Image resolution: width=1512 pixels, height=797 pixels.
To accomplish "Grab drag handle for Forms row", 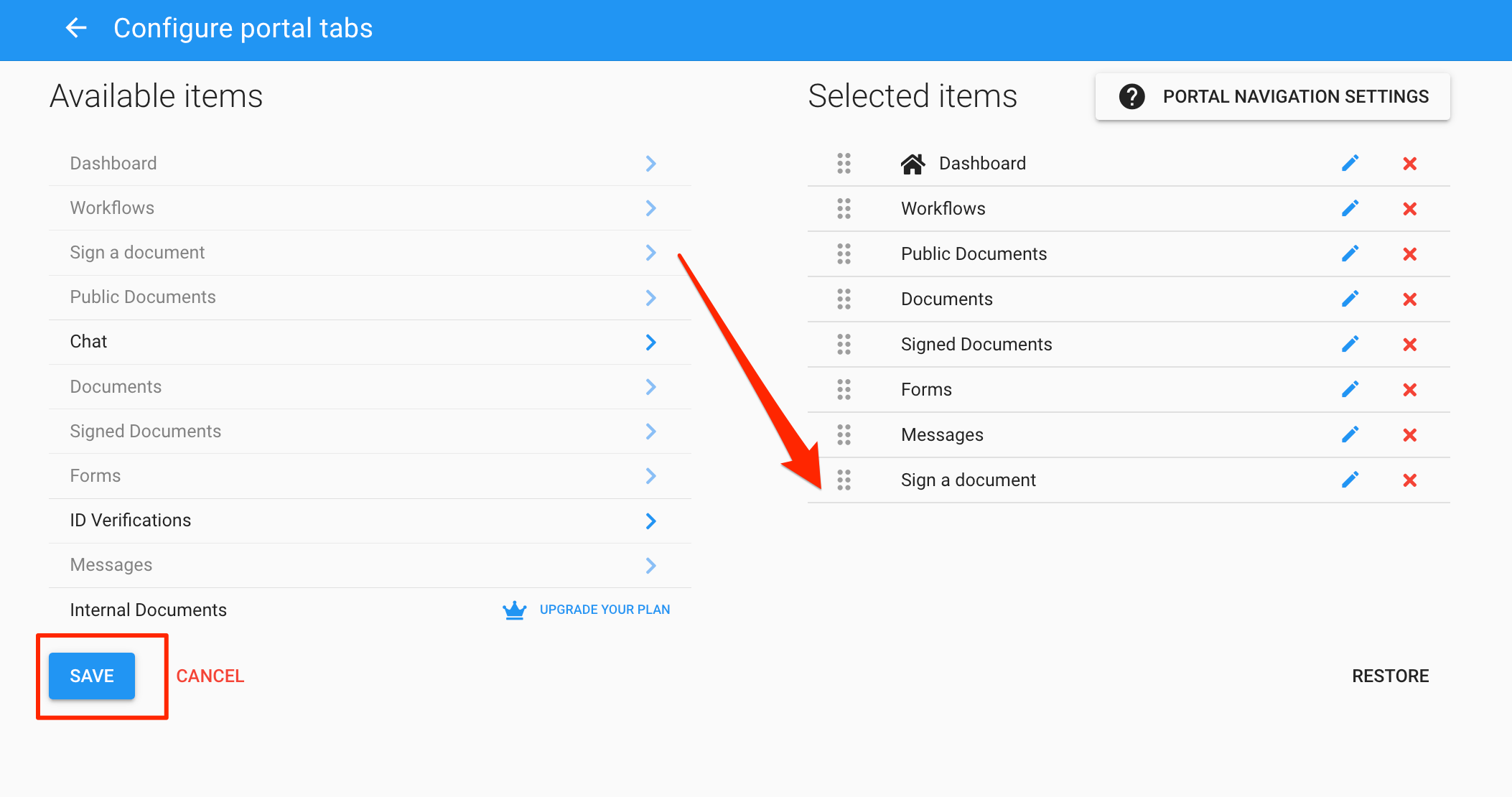I will click(844, 389).
